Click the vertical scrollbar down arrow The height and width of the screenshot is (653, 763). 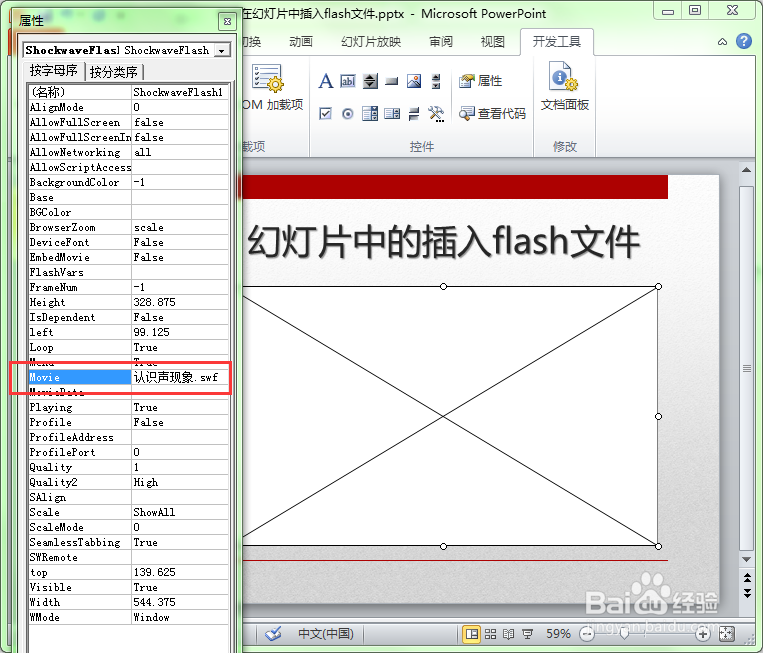[746, 560]
